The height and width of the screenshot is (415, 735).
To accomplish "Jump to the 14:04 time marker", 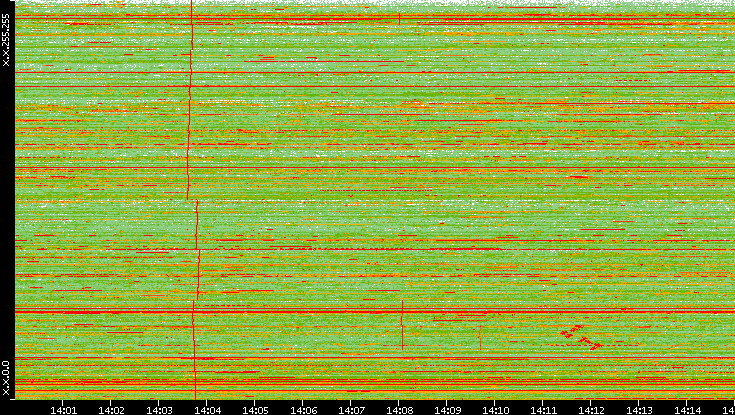I will pyautogui.click(x=207, y=408).
